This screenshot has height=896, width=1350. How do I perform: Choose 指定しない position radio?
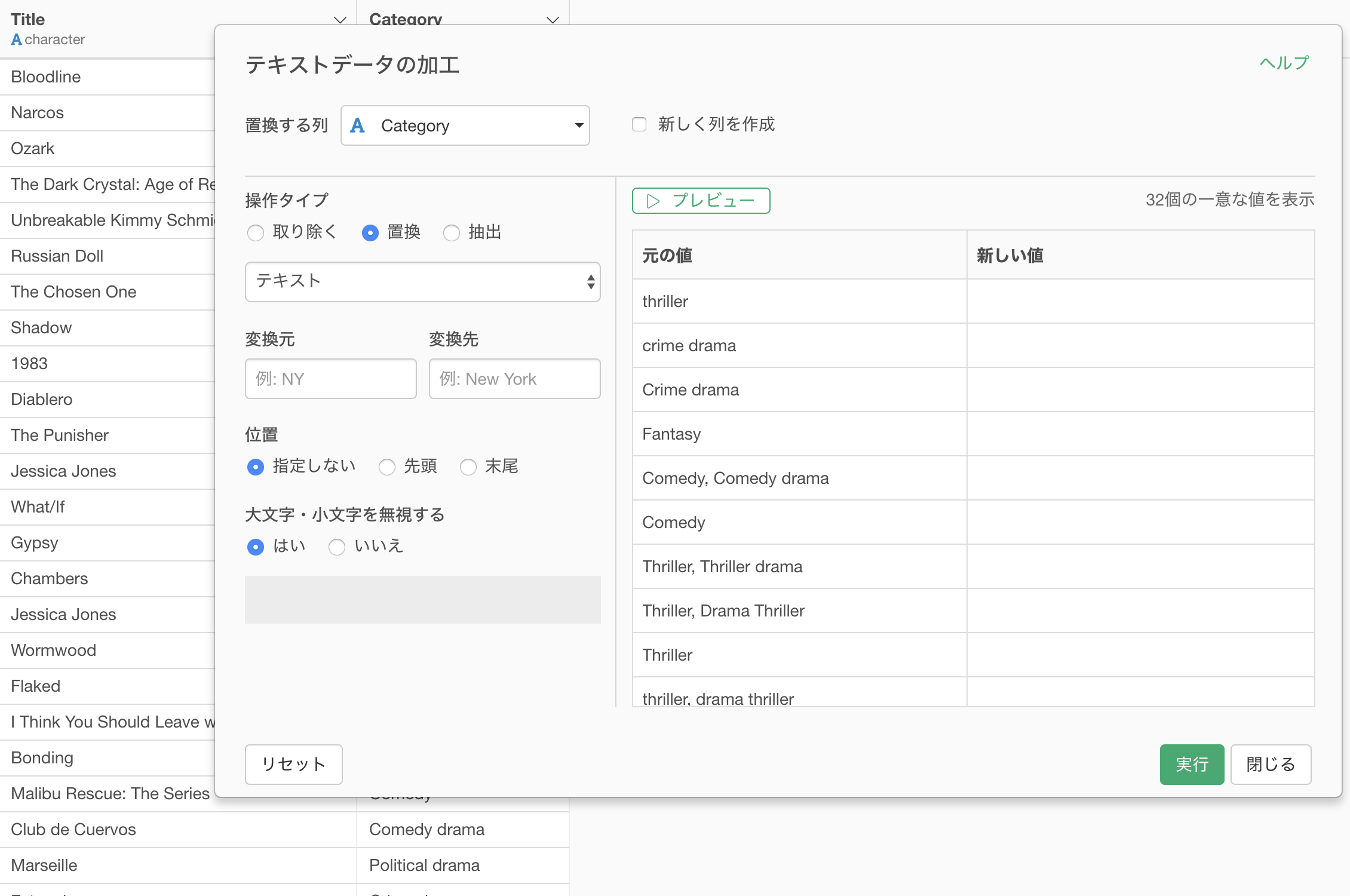(256, 467)
